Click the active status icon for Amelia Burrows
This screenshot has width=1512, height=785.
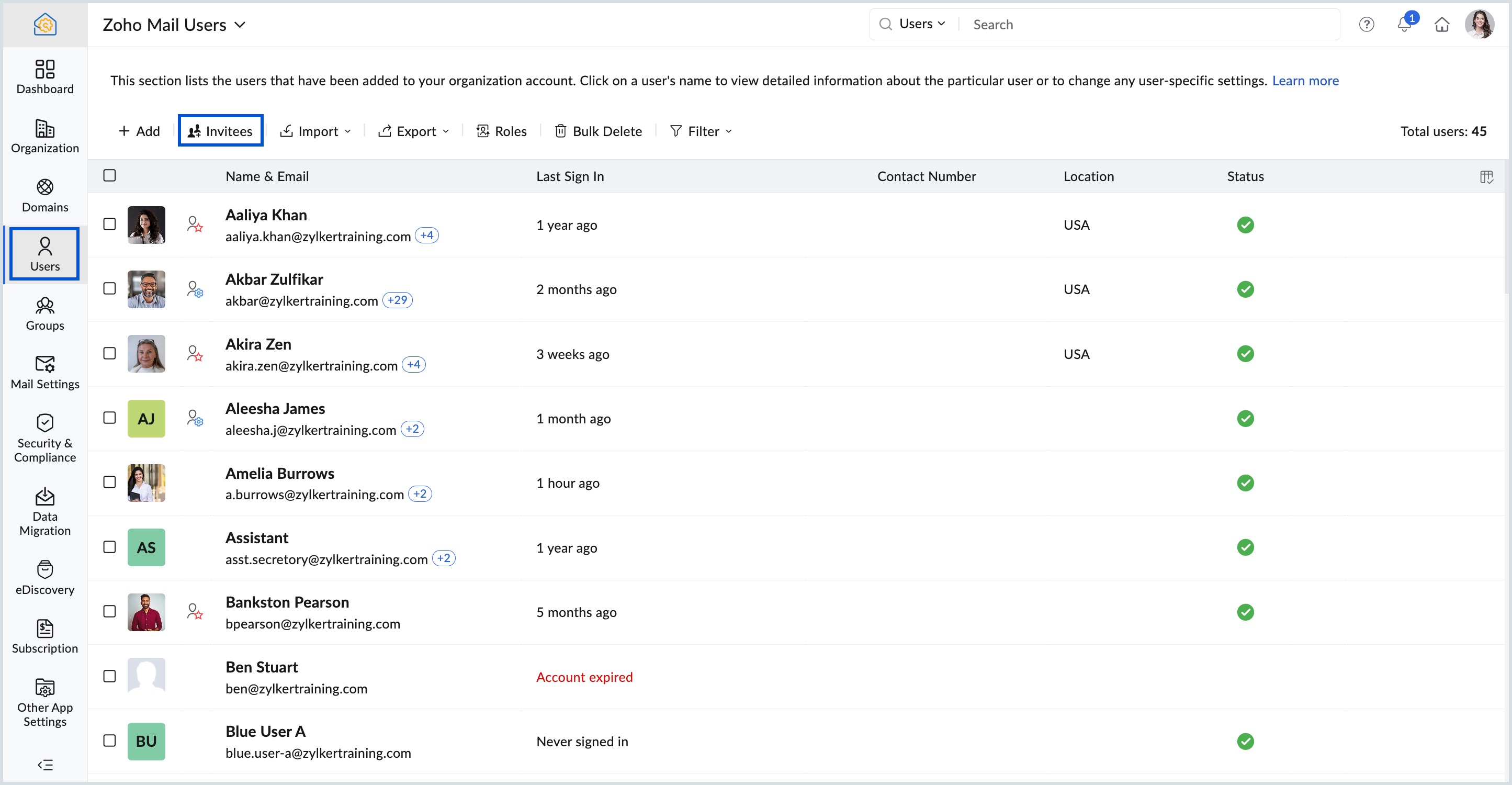[1246, 483]
